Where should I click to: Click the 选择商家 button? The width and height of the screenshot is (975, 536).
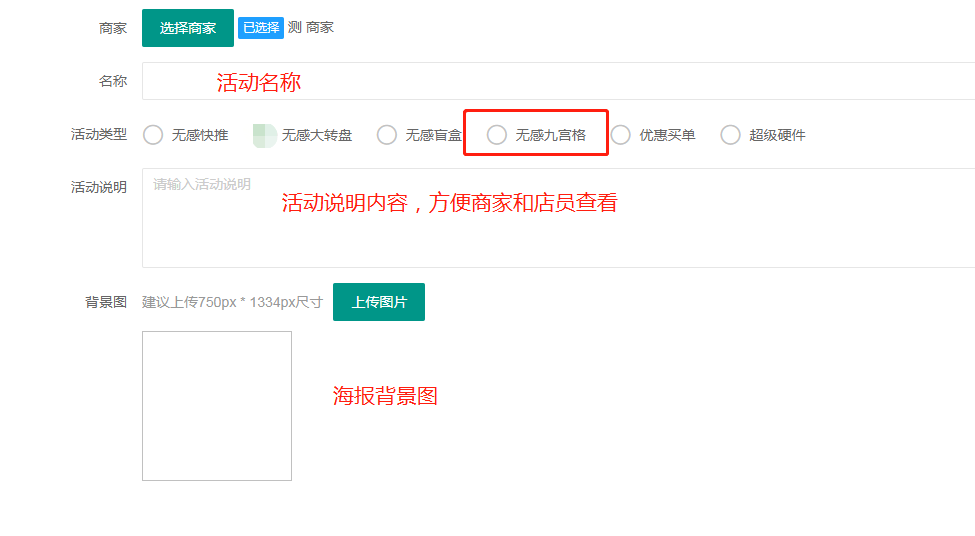click(x=188, y=28)
